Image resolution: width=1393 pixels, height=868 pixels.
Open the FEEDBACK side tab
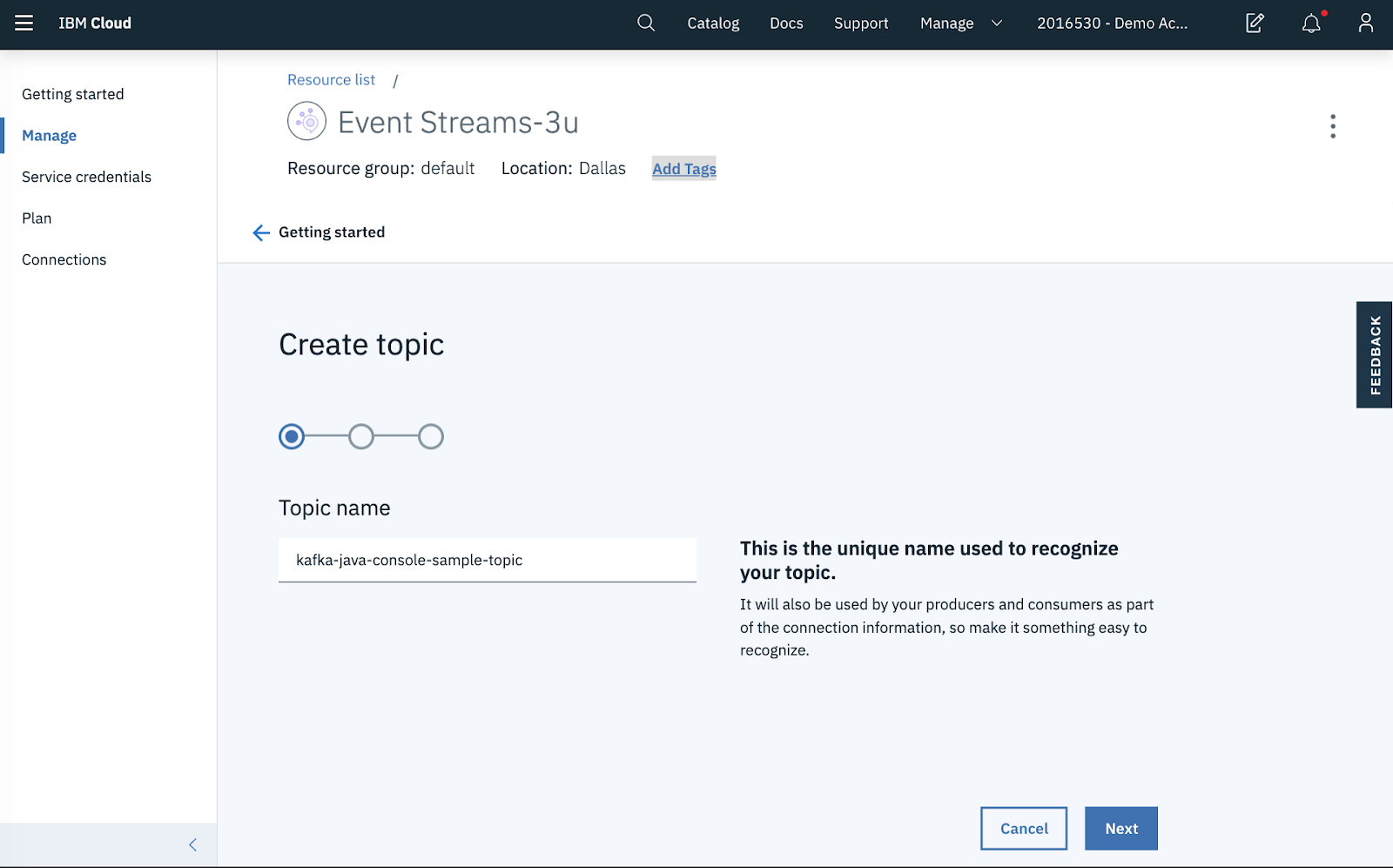[1375, 355]
